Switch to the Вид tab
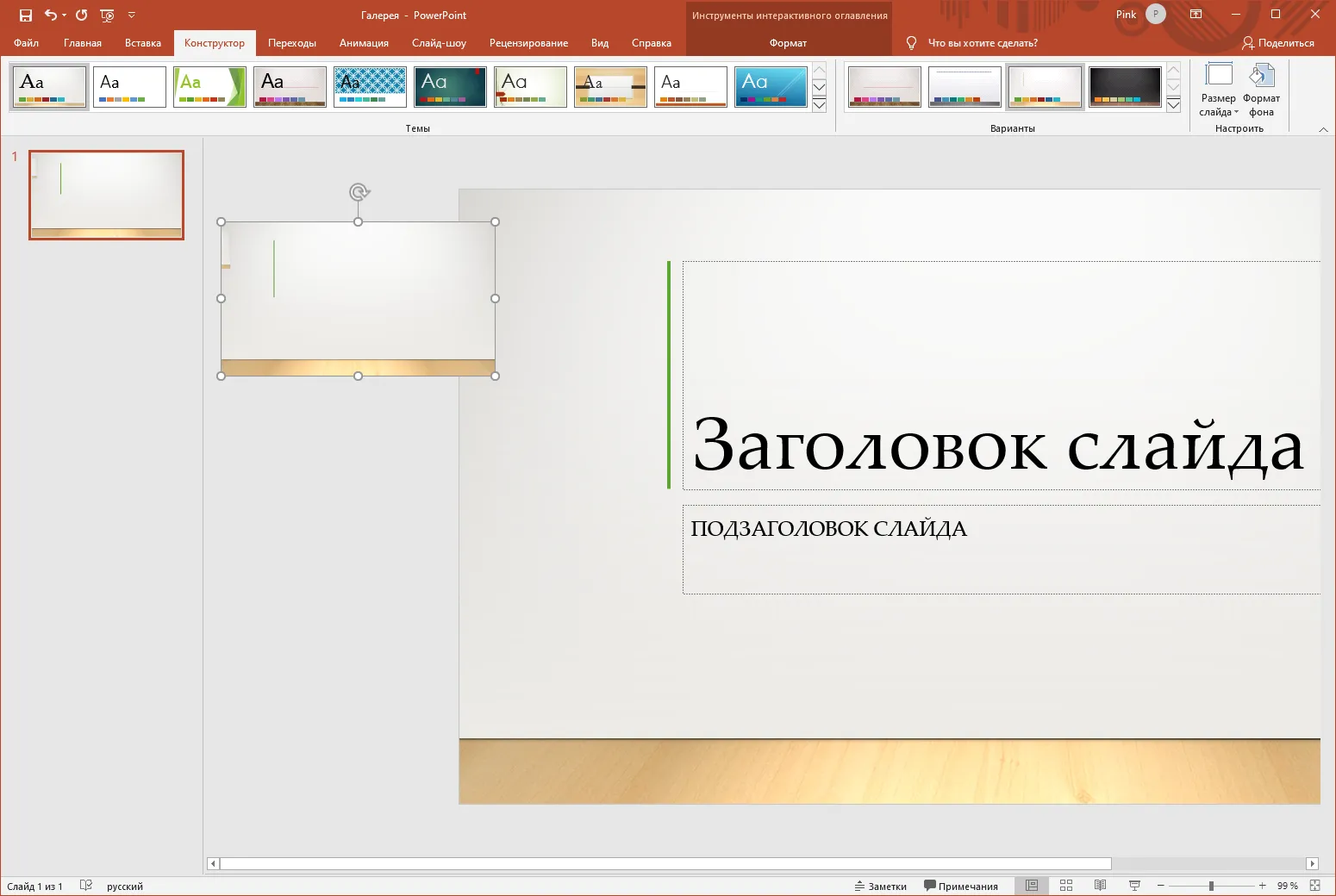Image resolution: width=1336 pixels, height=896 pixels. [600, 43]
